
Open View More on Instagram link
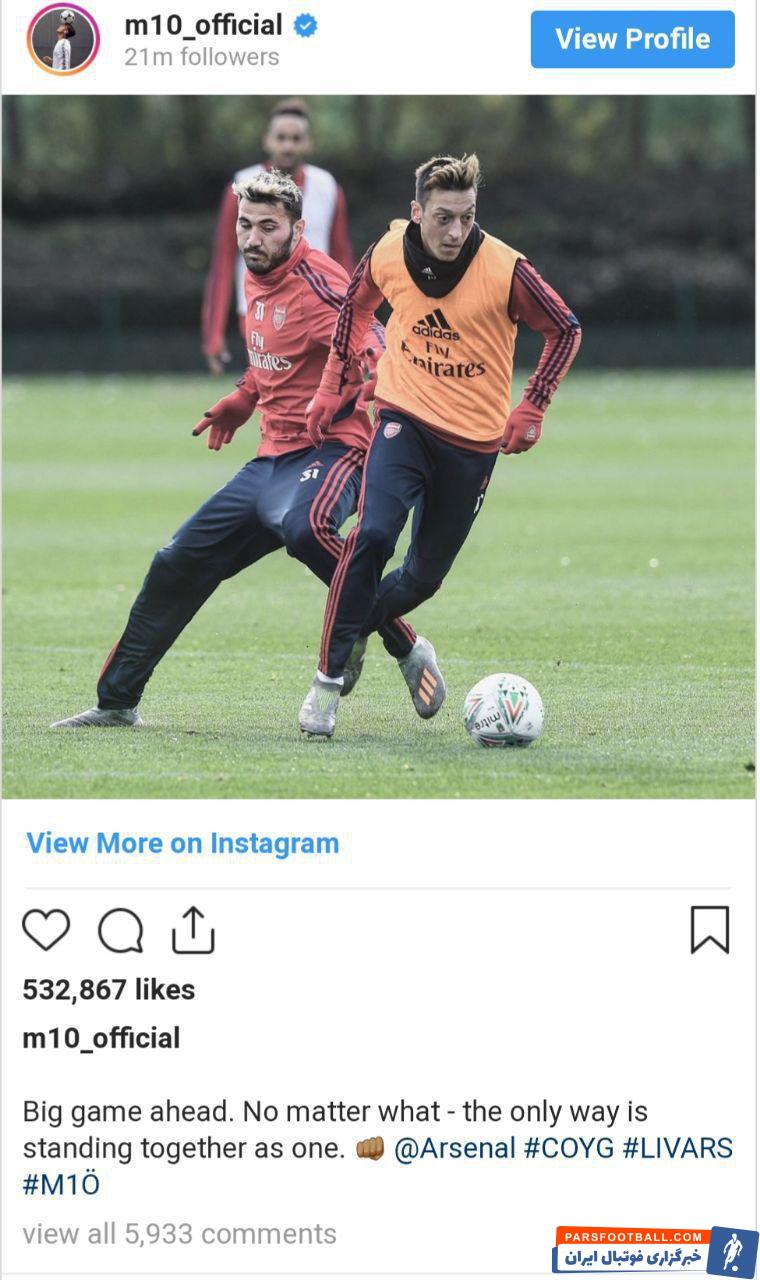(183, 843)
